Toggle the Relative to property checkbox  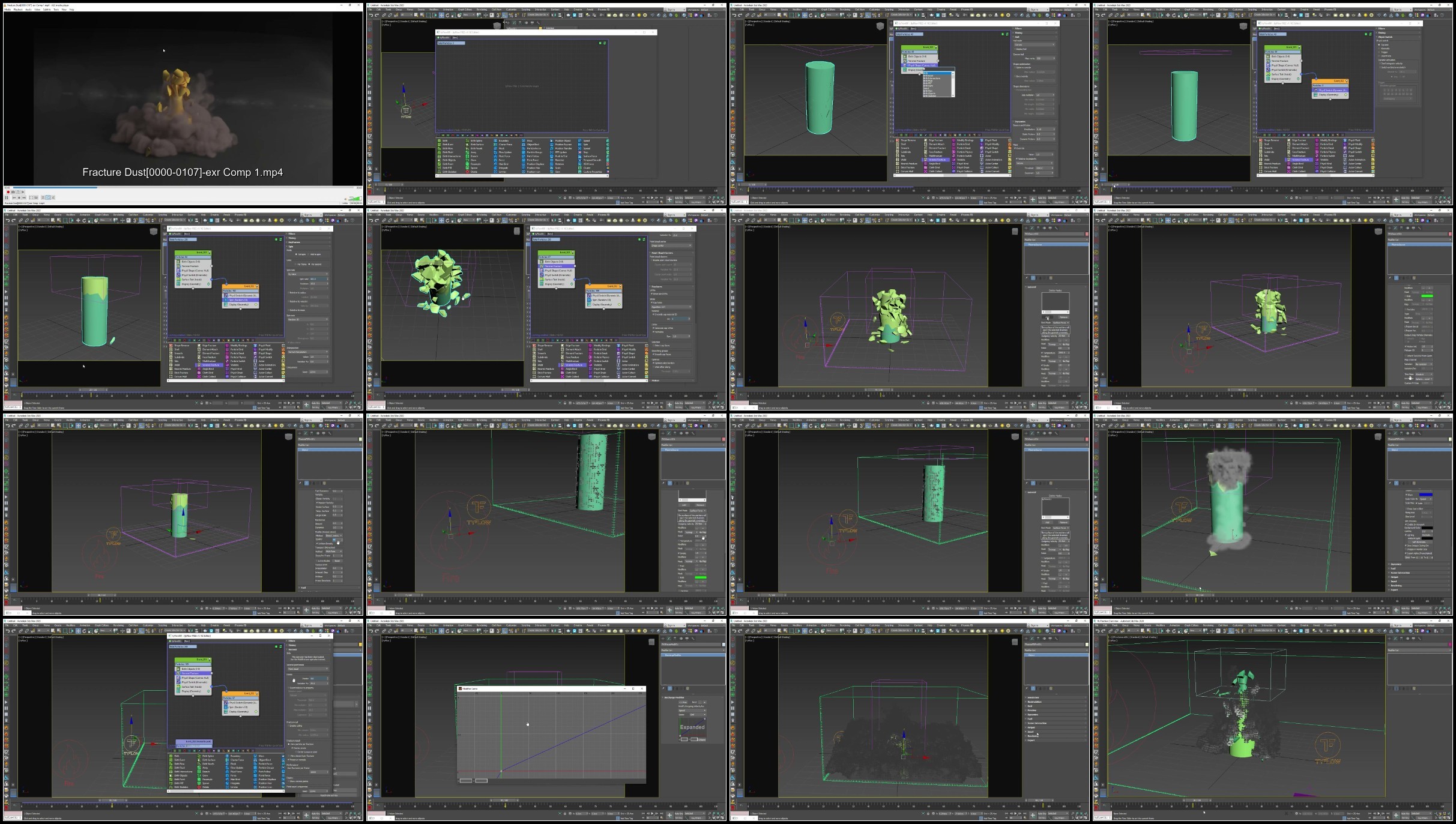pos(1016,159)
